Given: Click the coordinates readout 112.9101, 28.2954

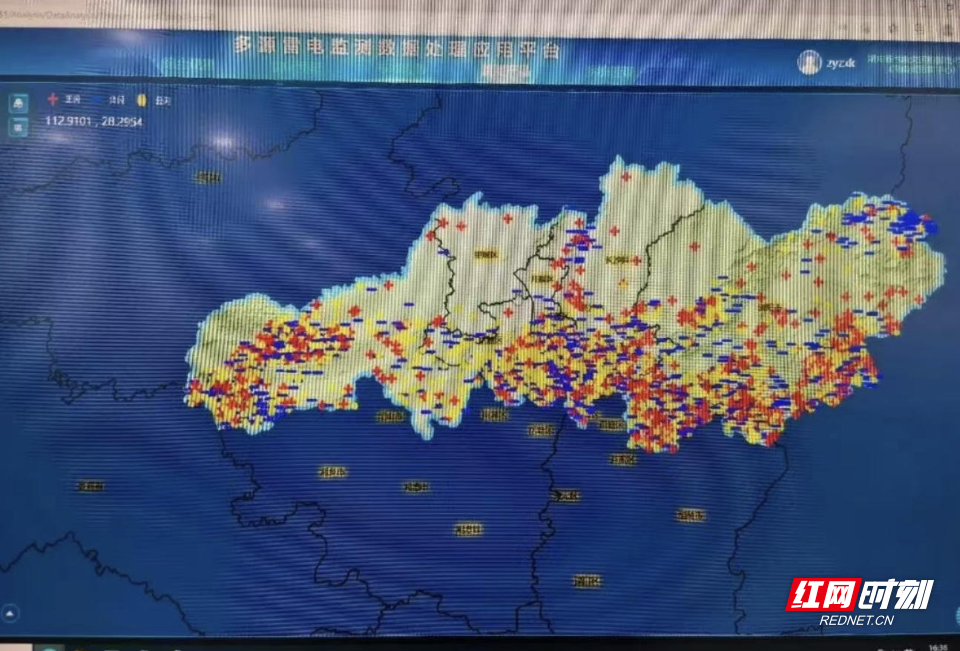Looking at the screenshot, I should pyautogui.click(x=94, y=121).
